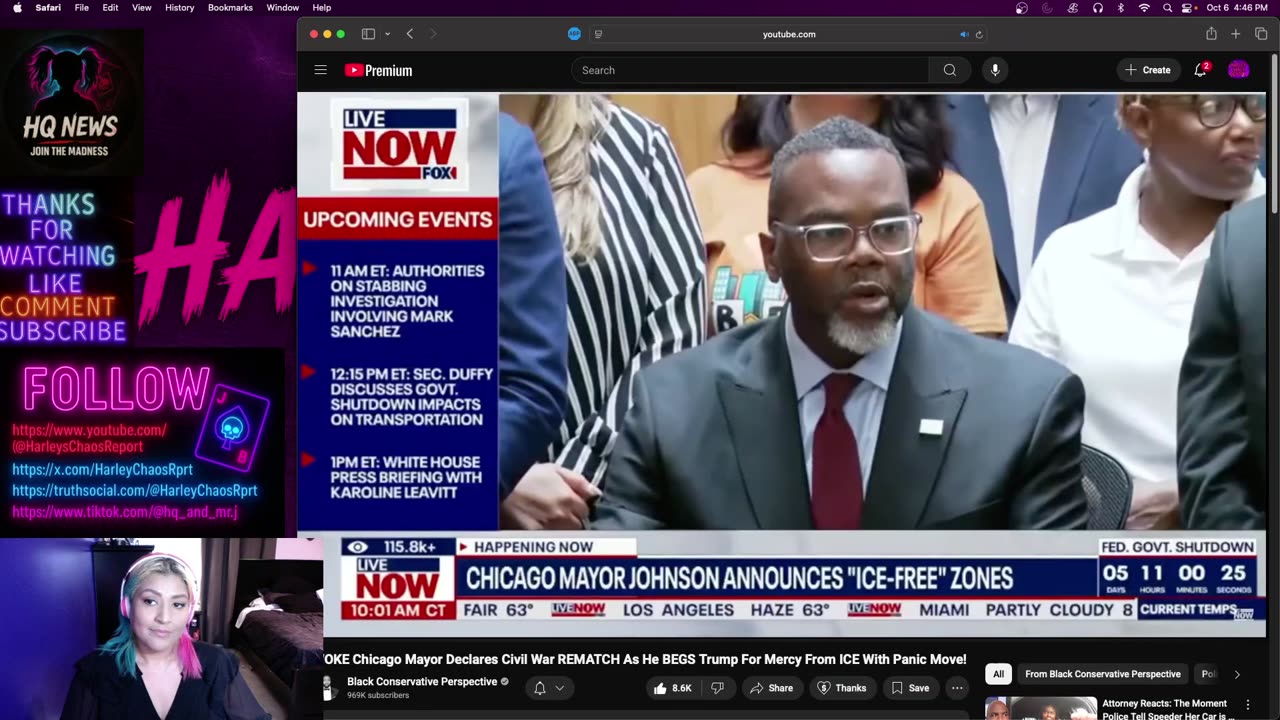This screenshot has height=720, width=1280.
Task: Mute this tab's audio speaker icon
Action: [x=964, y=34]
